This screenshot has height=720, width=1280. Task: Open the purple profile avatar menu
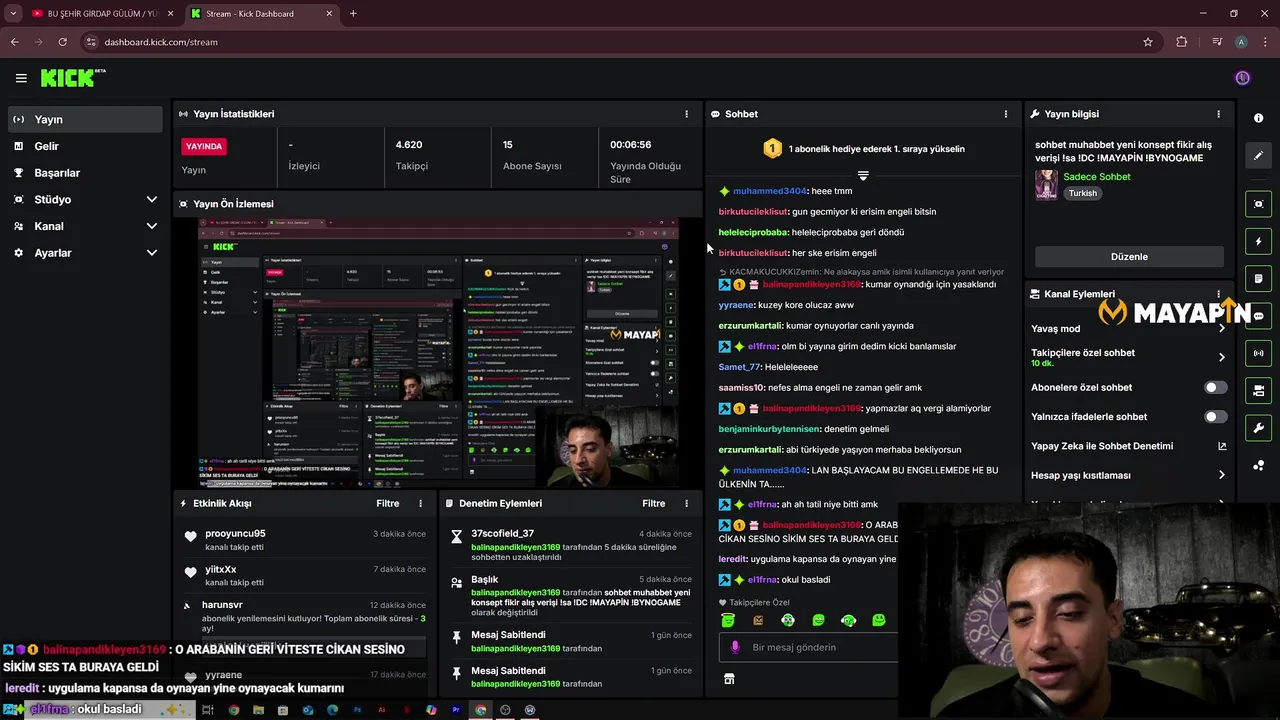[x=1243, y=78]
